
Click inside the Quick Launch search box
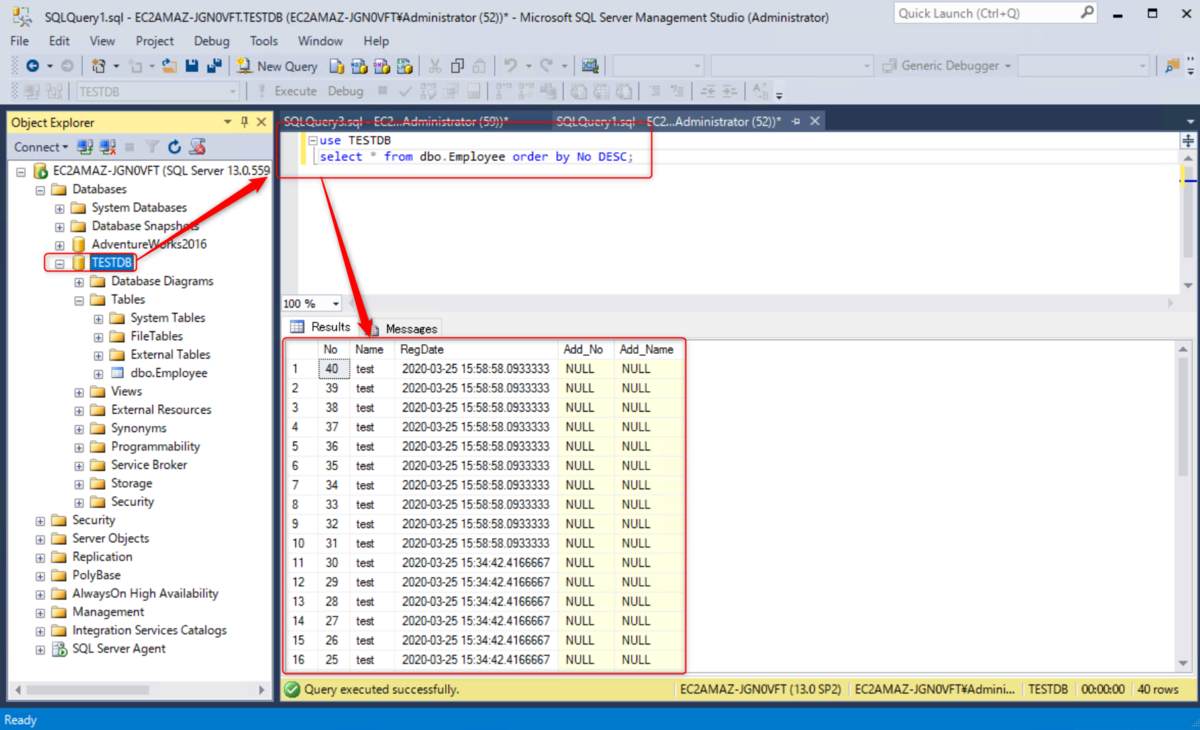(990, 13)
